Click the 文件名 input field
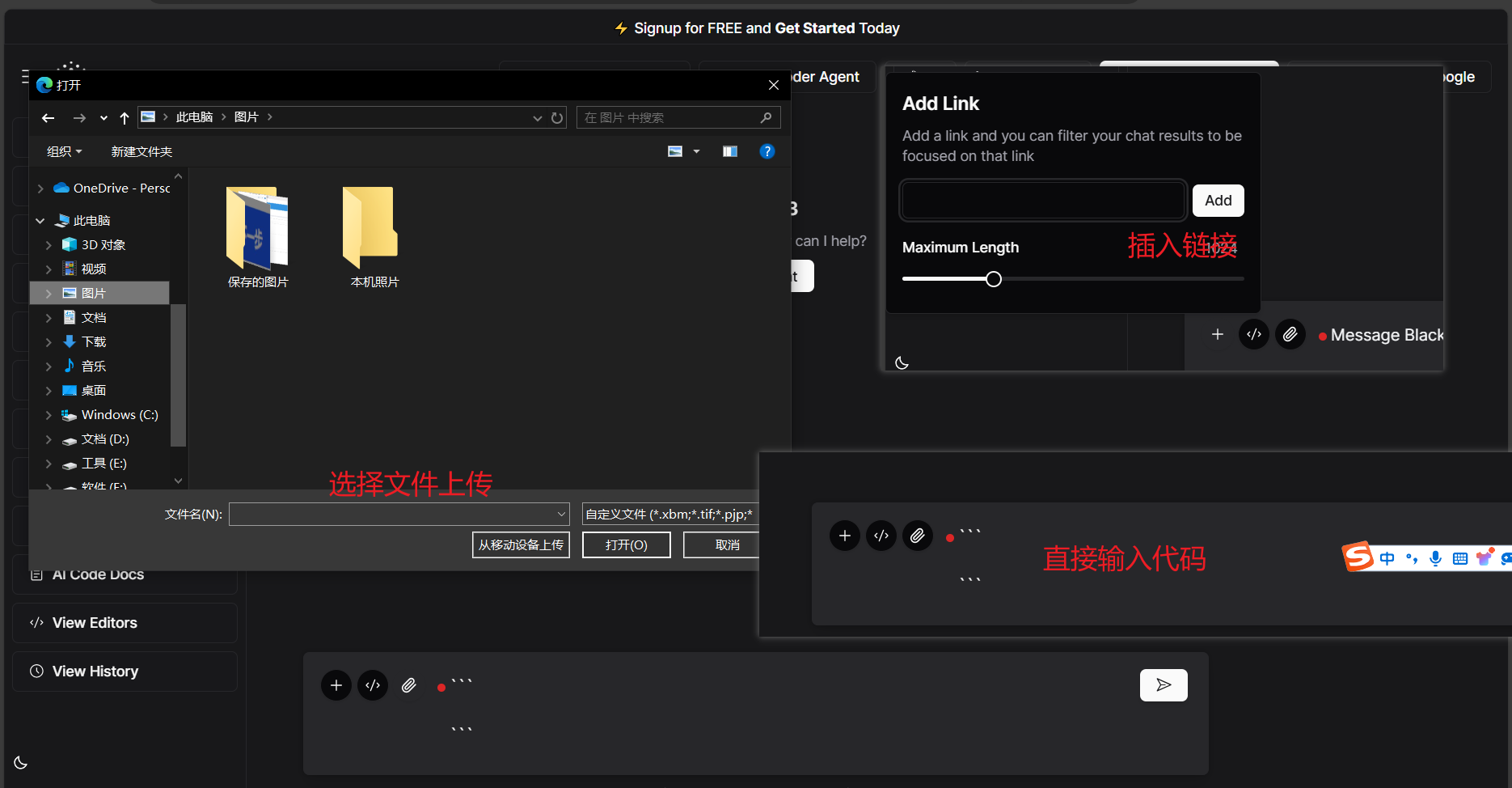1512x788 pixels. pos(399,514)
